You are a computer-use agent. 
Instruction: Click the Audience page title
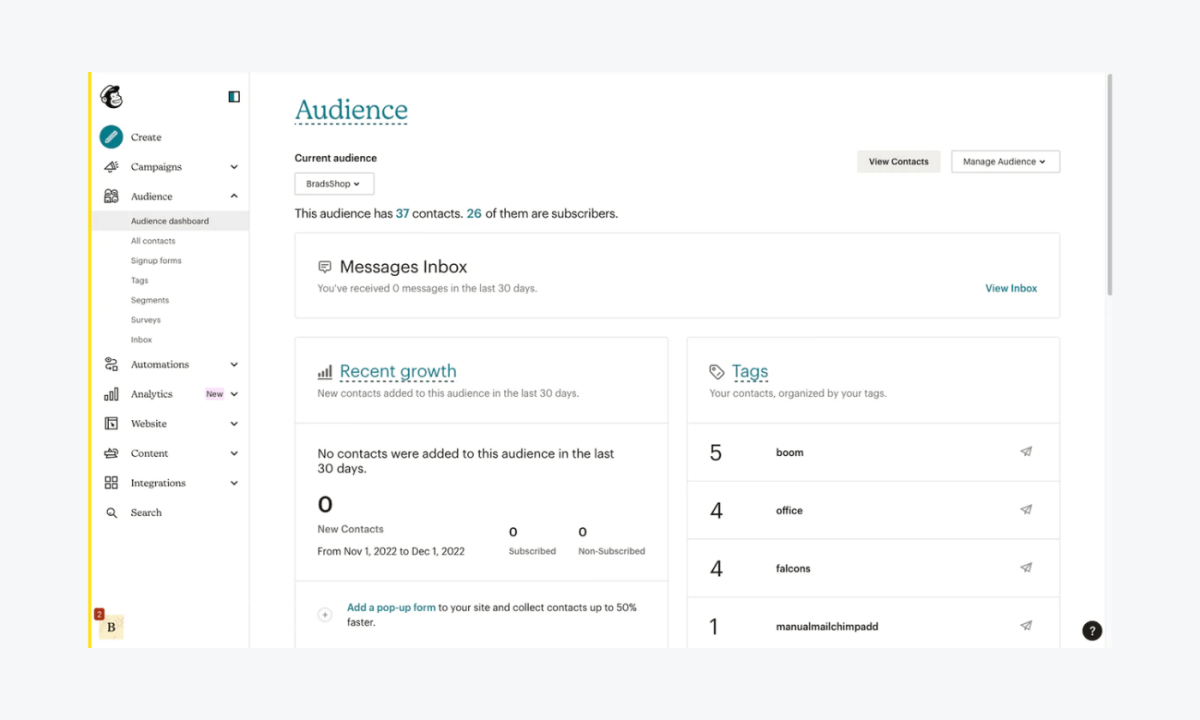[x=351, y=110]
